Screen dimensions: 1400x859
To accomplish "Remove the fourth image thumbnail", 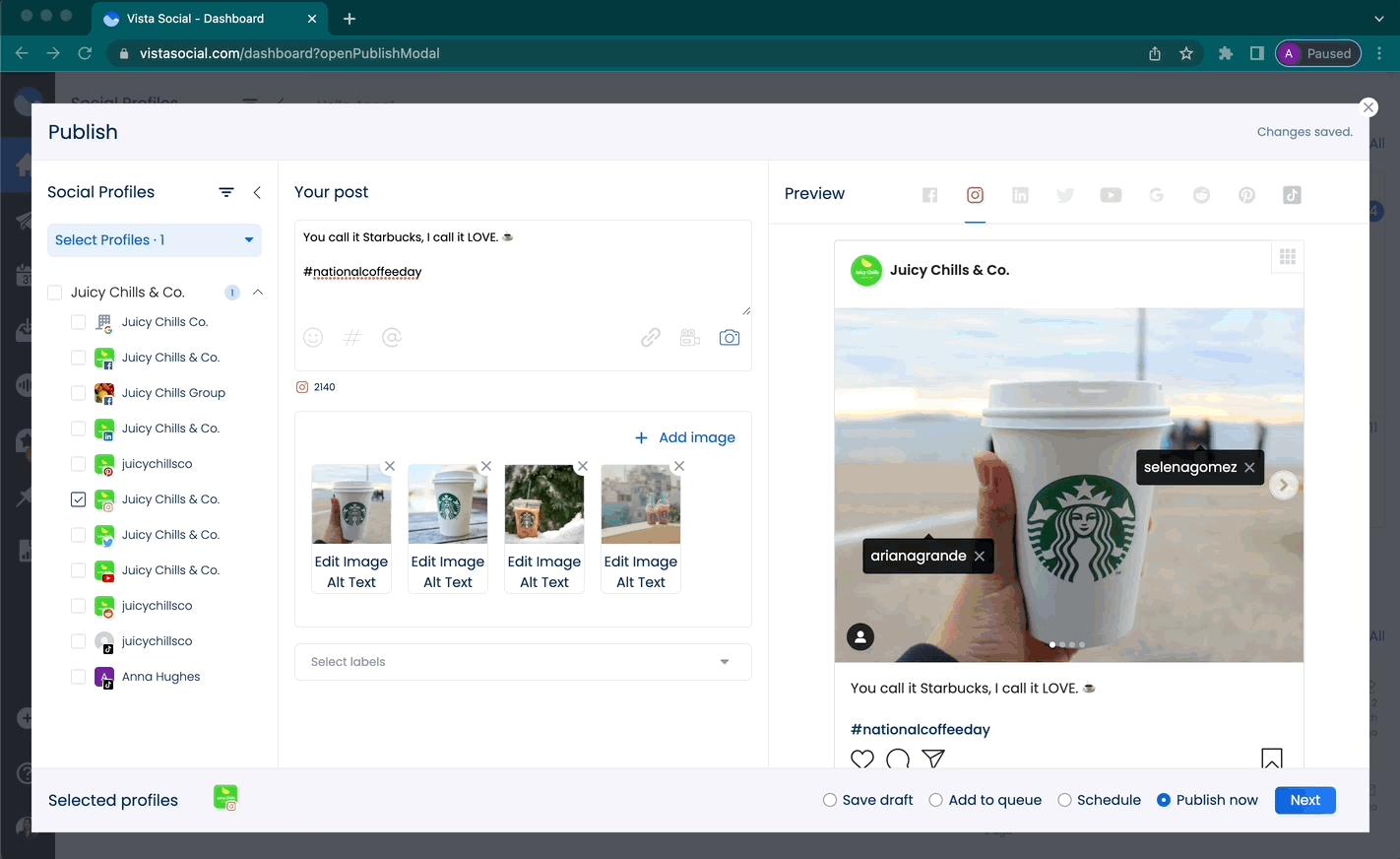I will 679,466.
